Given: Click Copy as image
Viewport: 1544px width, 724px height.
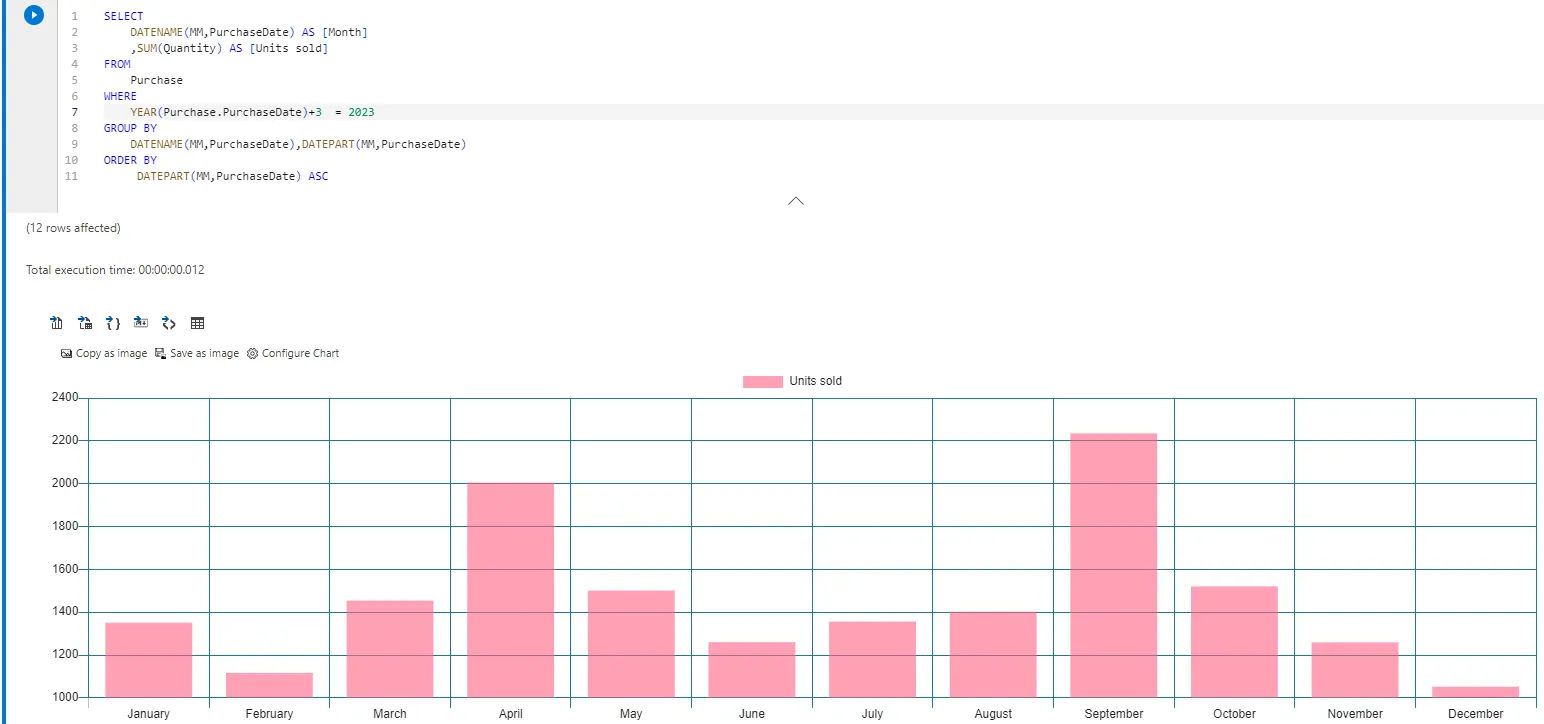Looking at the screenshot, I should (x=104, y=353).
